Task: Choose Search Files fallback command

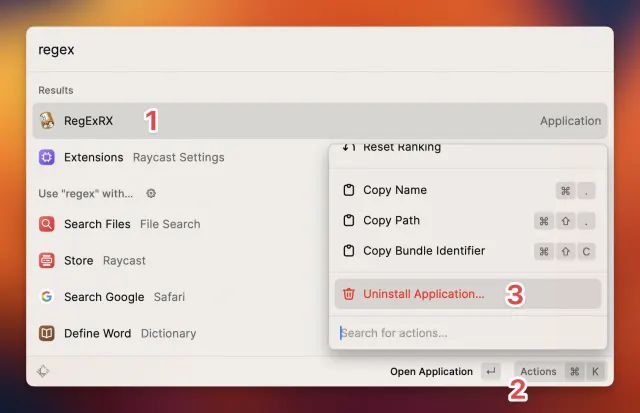Action: (180, 224)
